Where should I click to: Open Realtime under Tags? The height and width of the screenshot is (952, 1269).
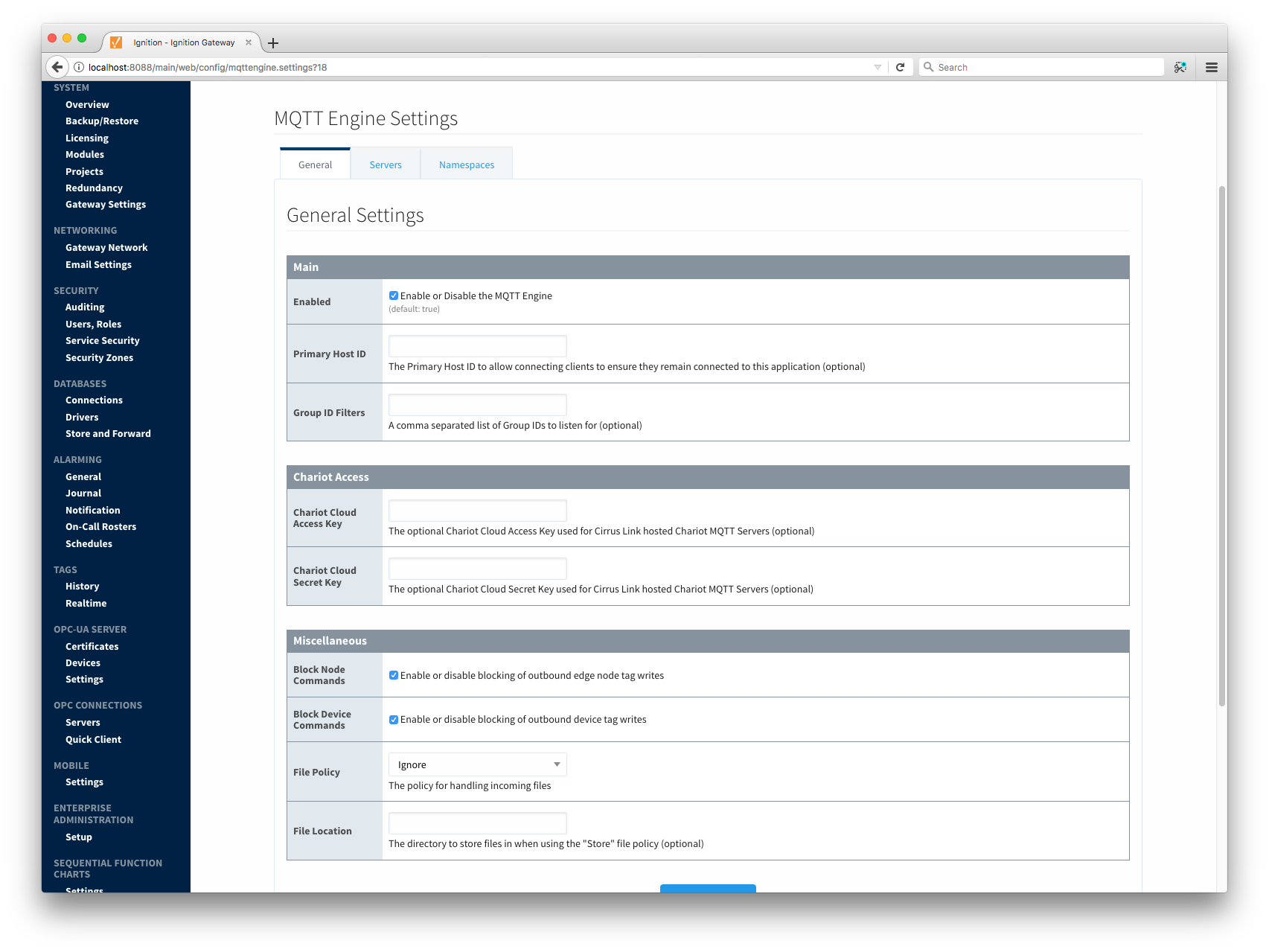[86, 604]
